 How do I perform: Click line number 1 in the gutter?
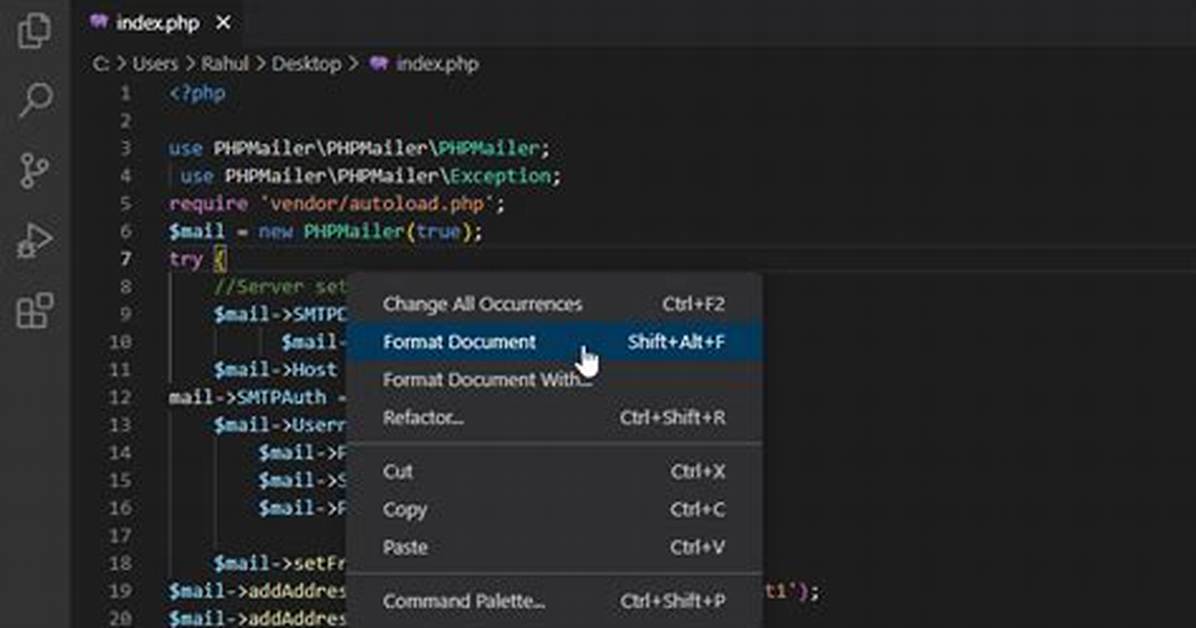point(125,94)
